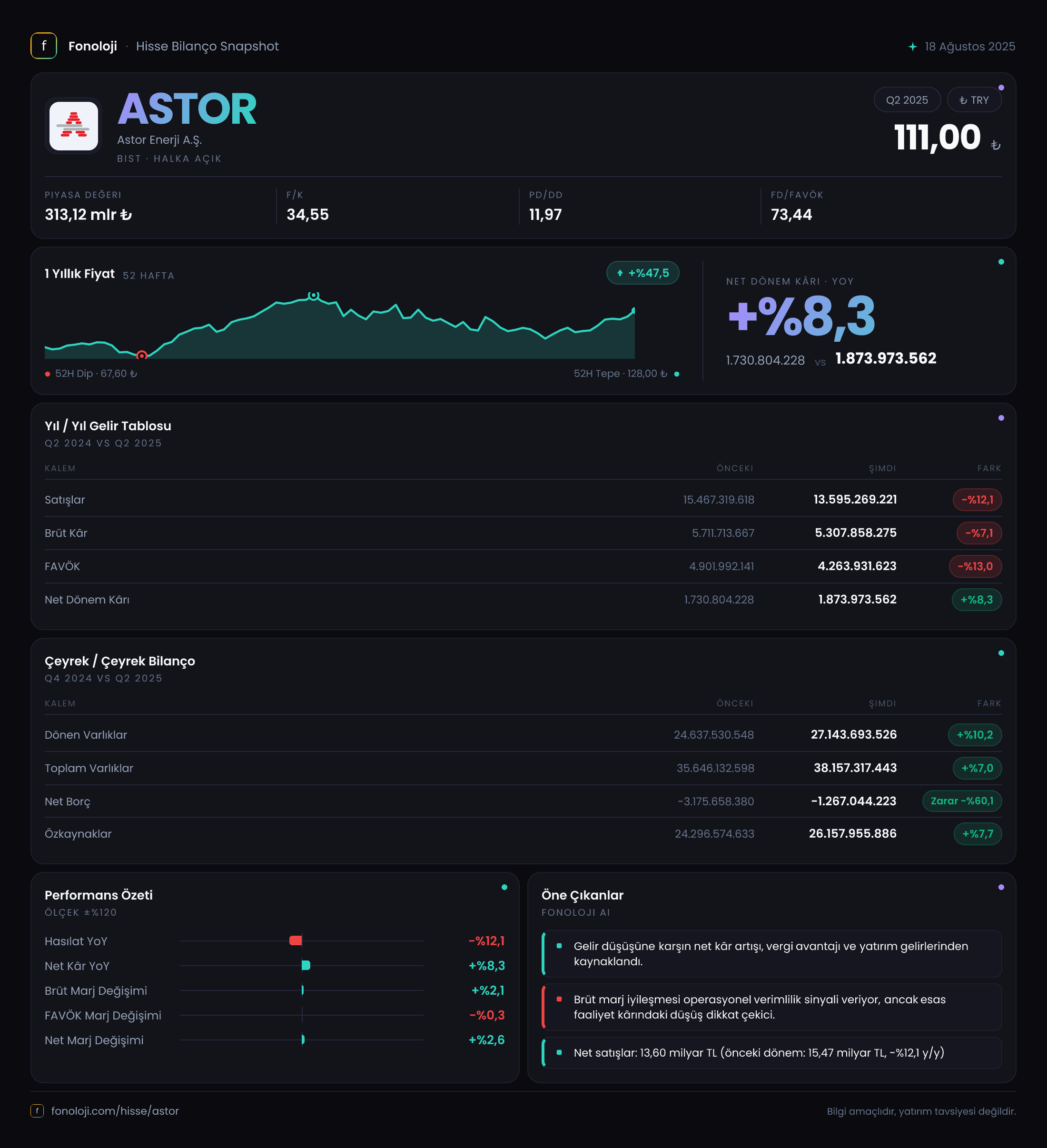The height and width of the screenshot is (1148, 1047).
Task: Click the purple dot on ASTOR header card
Action: pos(1001,88)
